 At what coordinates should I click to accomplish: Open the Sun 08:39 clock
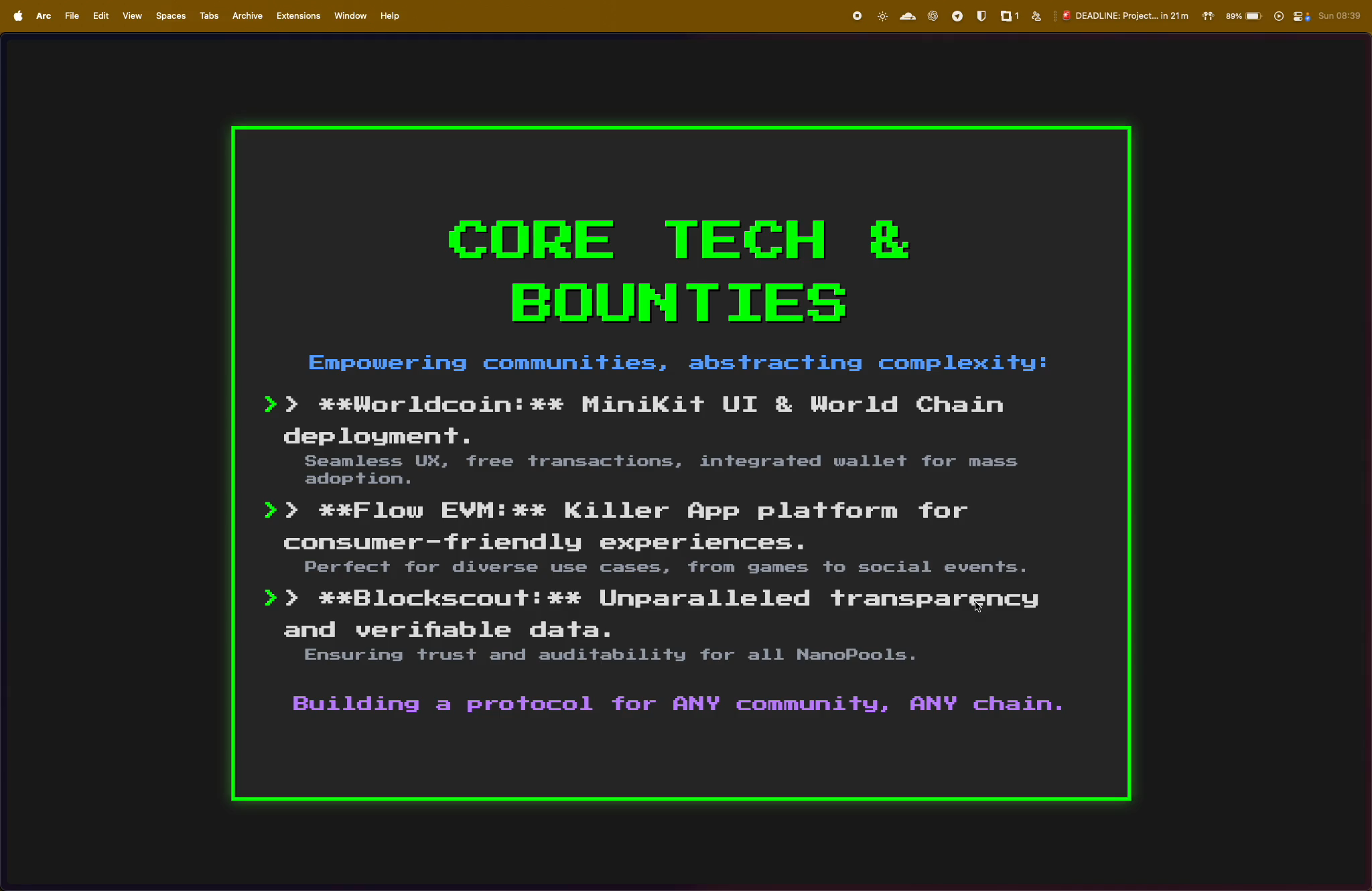click(x=1339, y=15)
